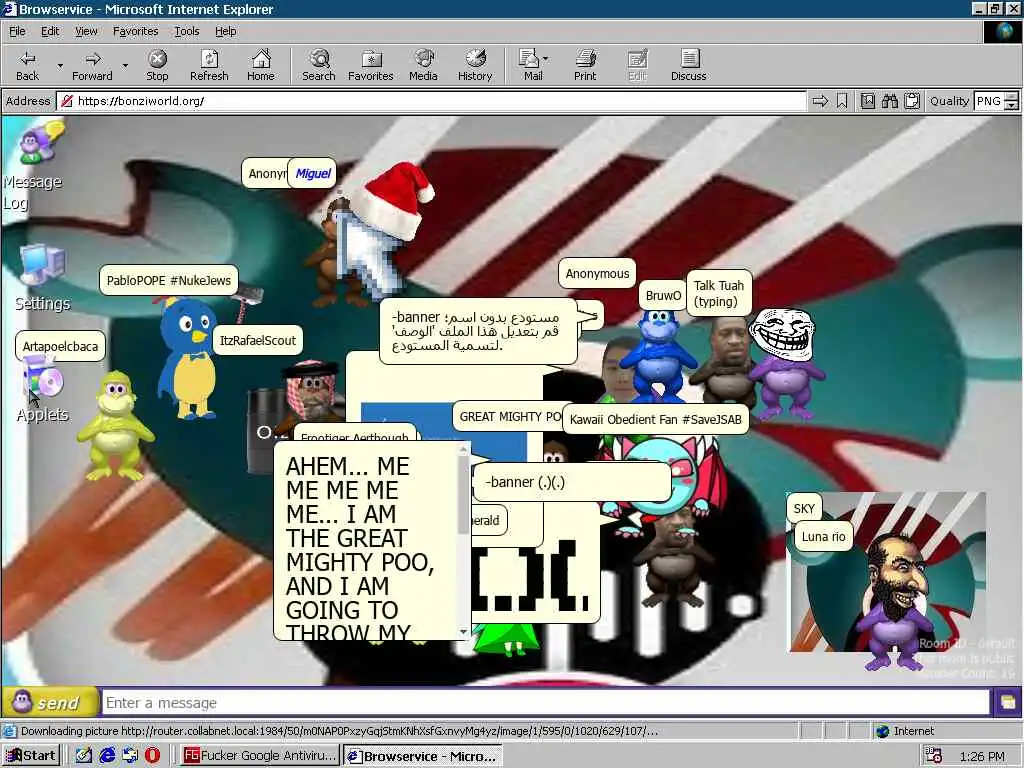This screenshot has width=1024, height=768.
Task: Click the Miguel name tag
Action: coord(313,173)
